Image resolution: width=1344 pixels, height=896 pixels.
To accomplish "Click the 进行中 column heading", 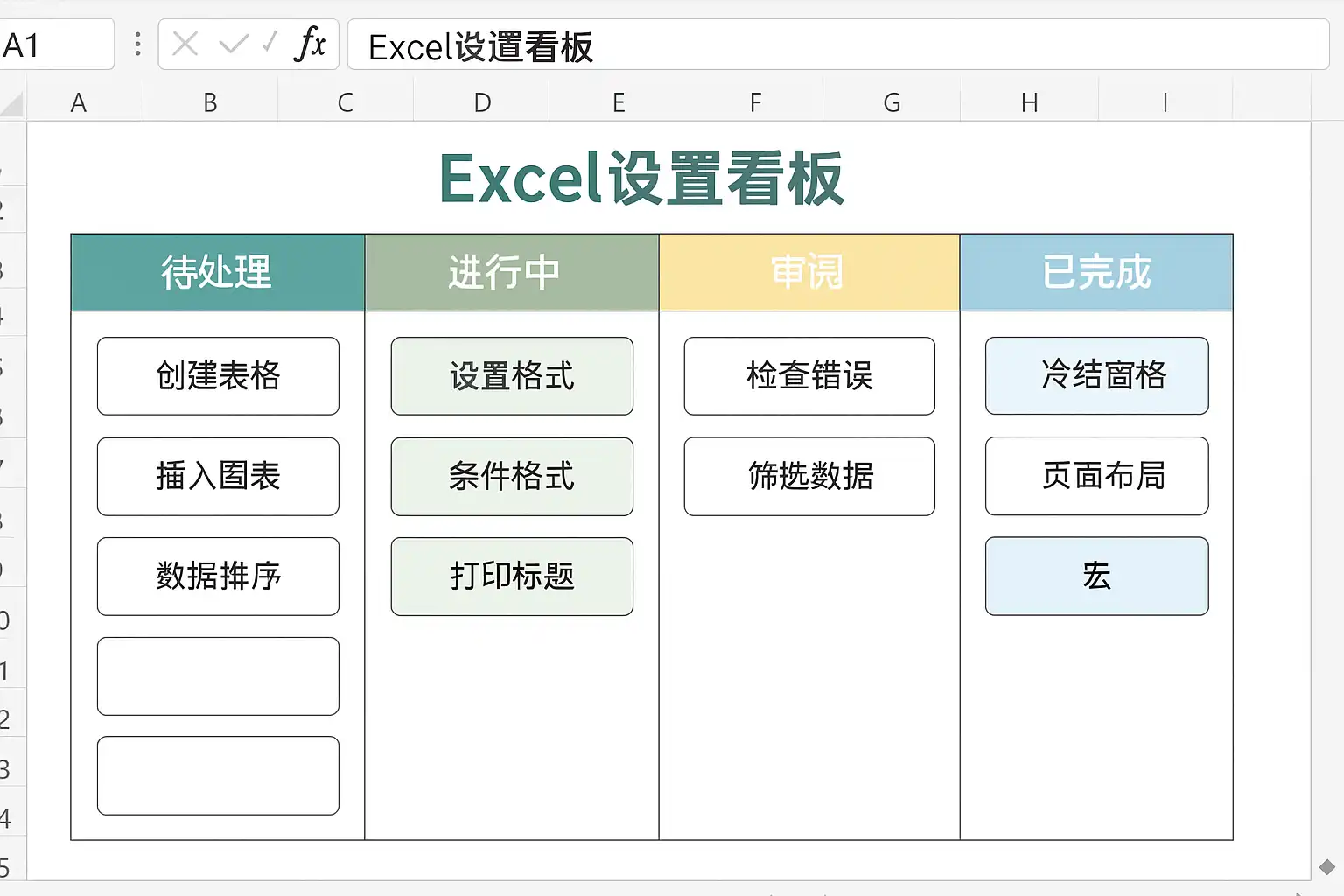I will pos(511,272).
